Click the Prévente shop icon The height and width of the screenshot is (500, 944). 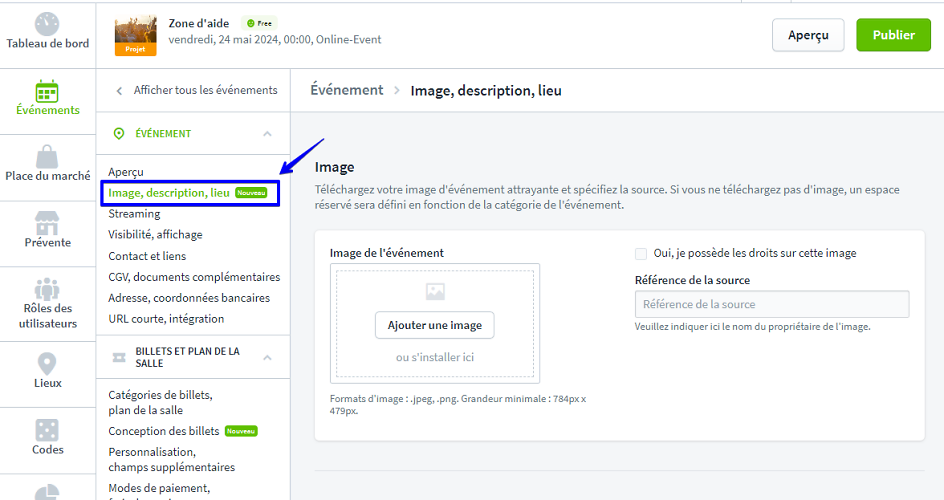(x=47, y=222)
